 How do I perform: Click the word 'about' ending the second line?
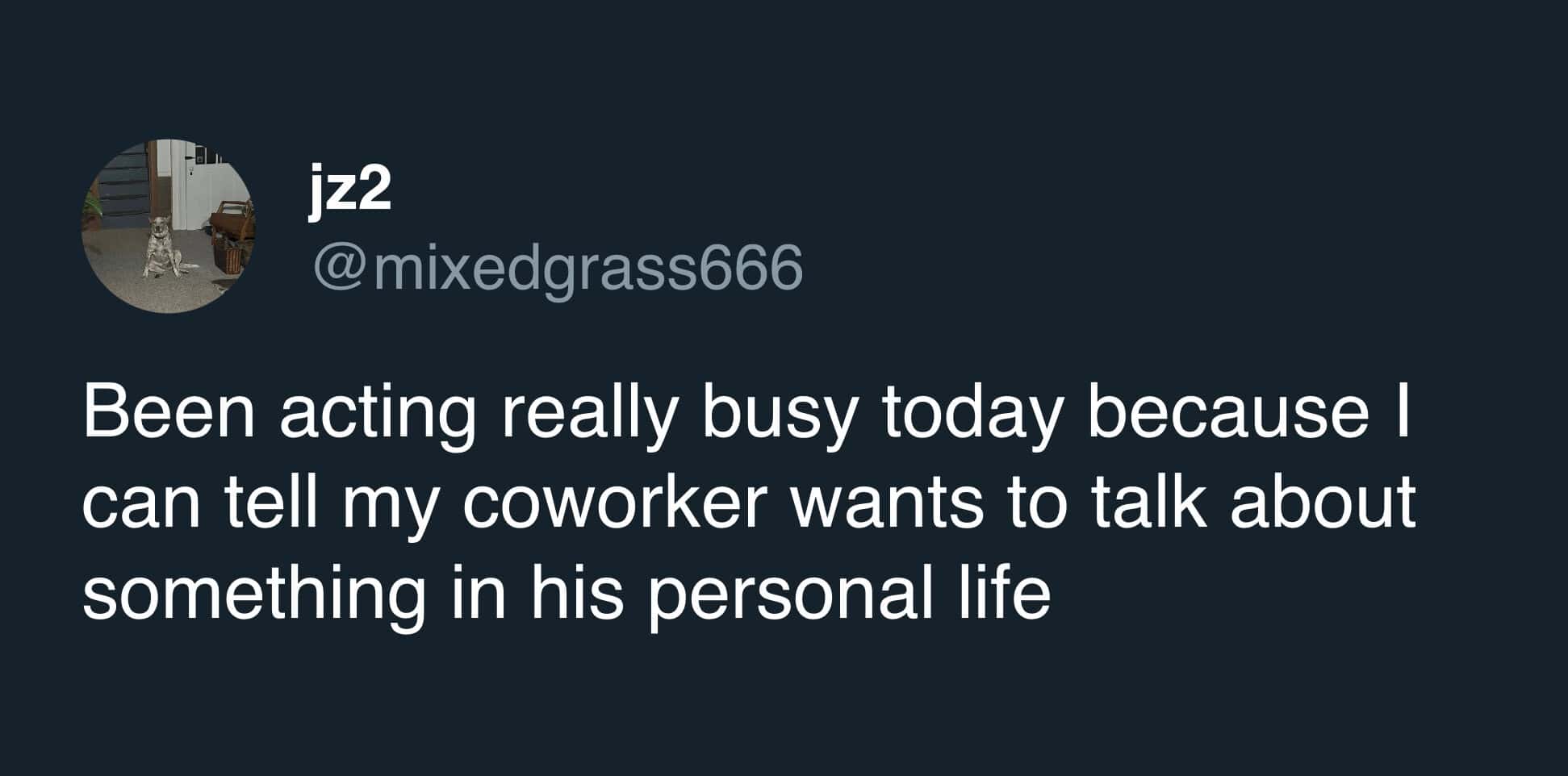click(1323, 502)
